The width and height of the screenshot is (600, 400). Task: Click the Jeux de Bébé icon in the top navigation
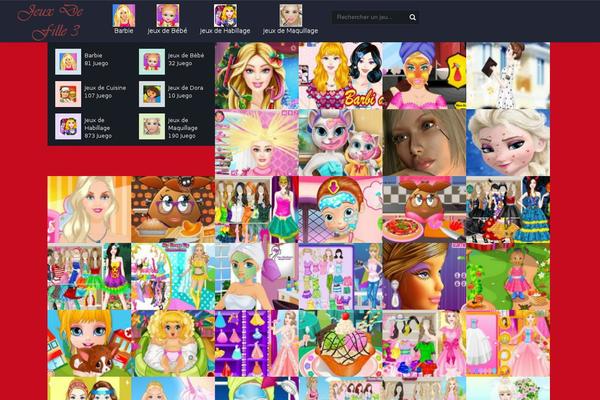point(168,16)
